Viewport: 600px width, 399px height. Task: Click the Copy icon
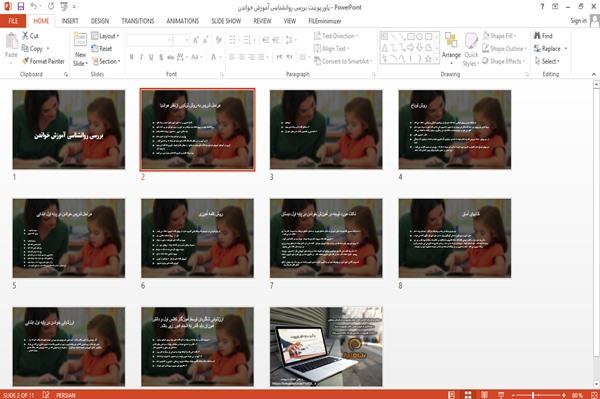pos(25,48)
